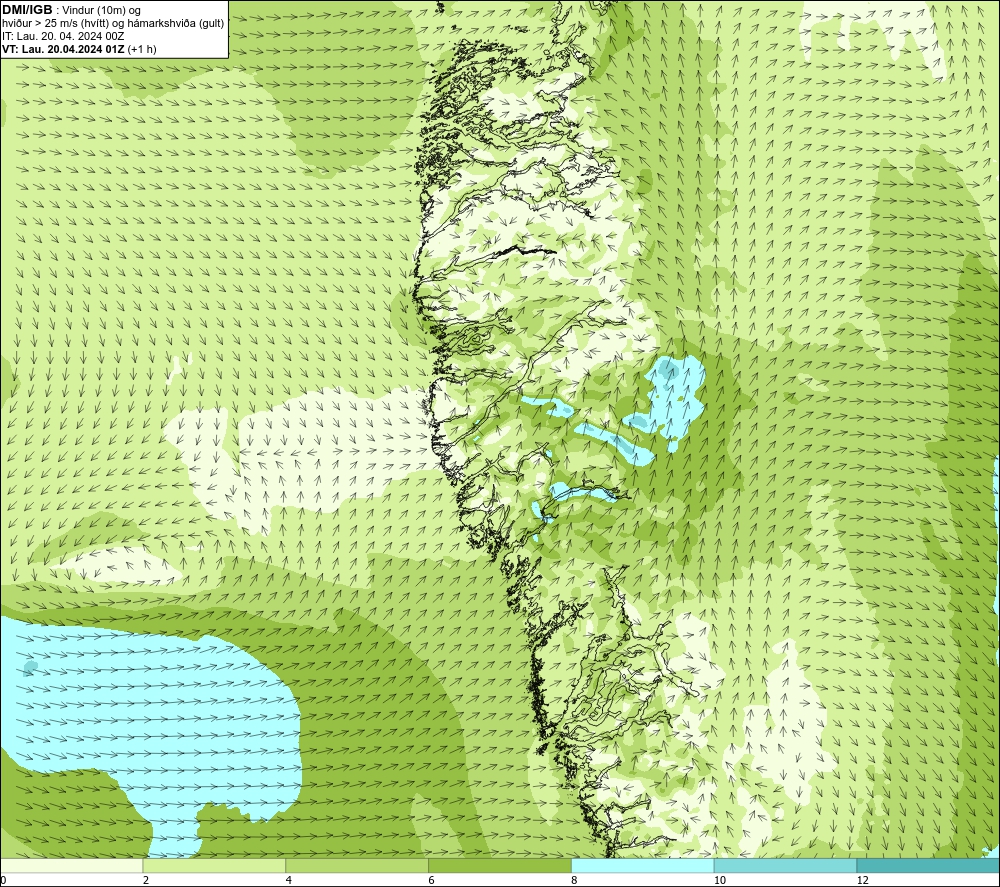Click the 6–8 m/s darker green scale swatch
Viewport: 1000px width, 887px height.
500,866
